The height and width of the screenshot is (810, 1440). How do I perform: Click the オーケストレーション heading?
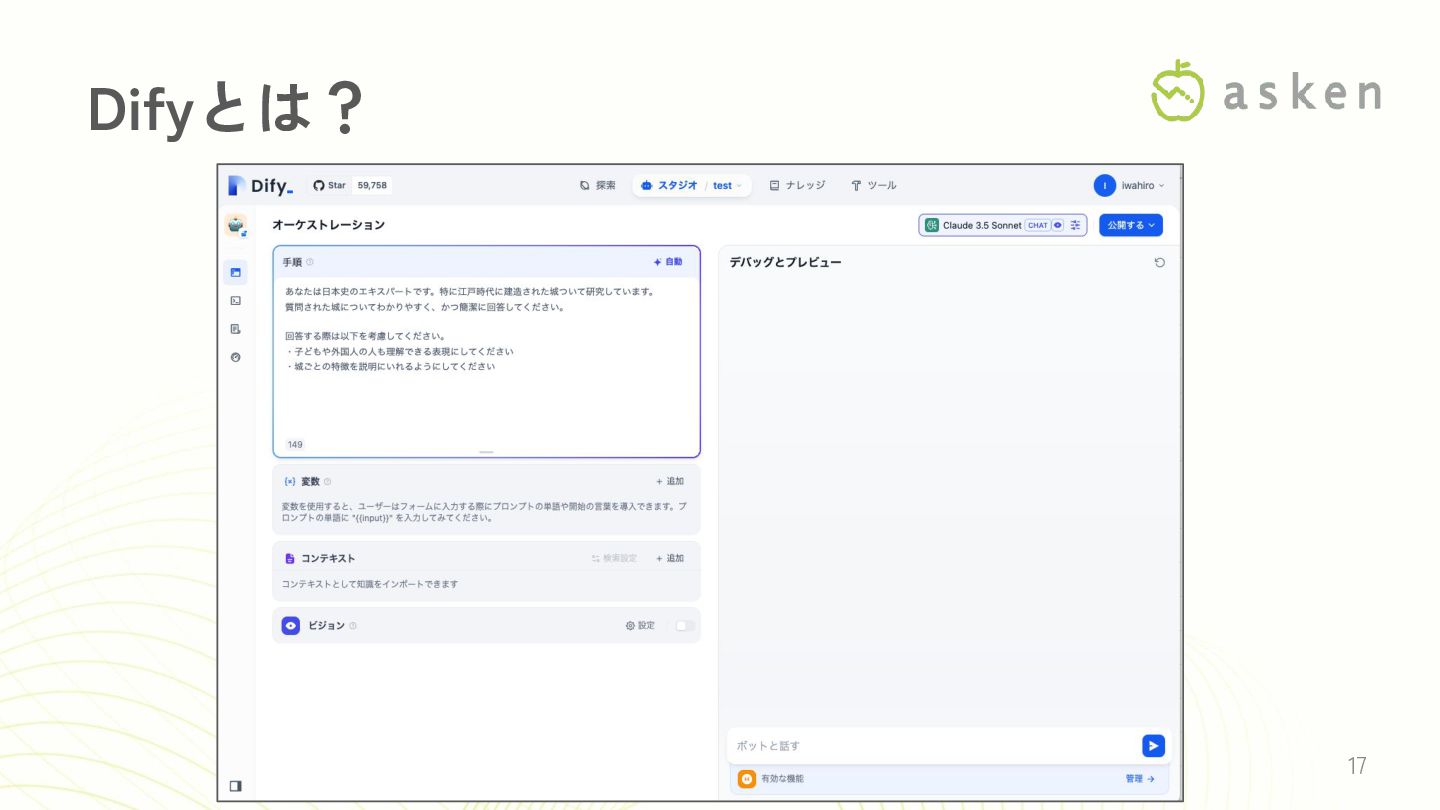(328, 225)
